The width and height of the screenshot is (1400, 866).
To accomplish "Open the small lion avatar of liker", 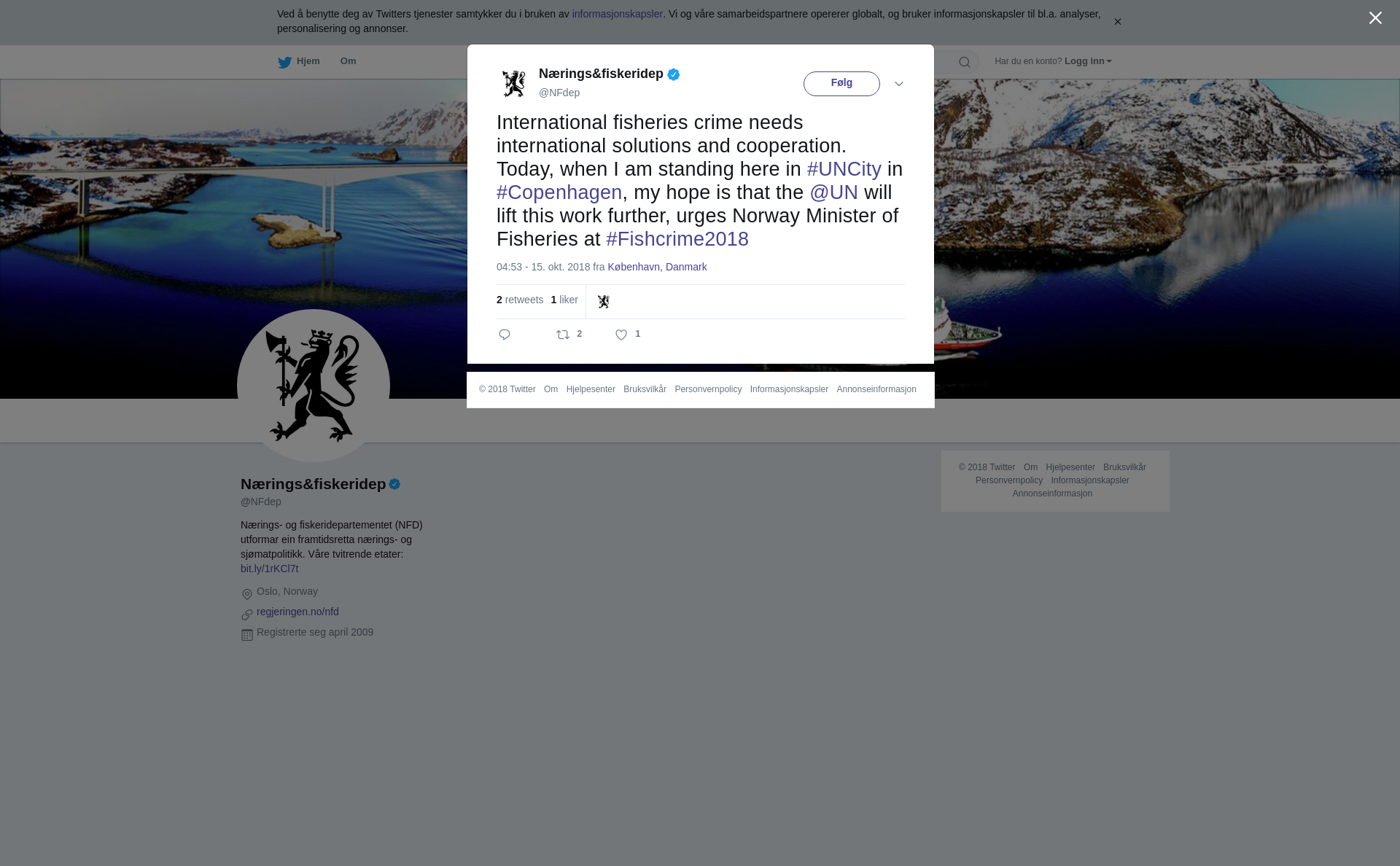I will tap(604, 301).
